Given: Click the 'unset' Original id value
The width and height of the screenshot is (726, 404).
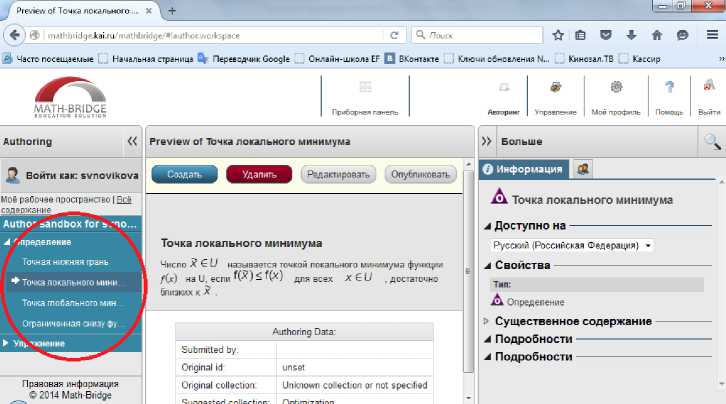Looking at the screenshot, I should tap(294, 367).
